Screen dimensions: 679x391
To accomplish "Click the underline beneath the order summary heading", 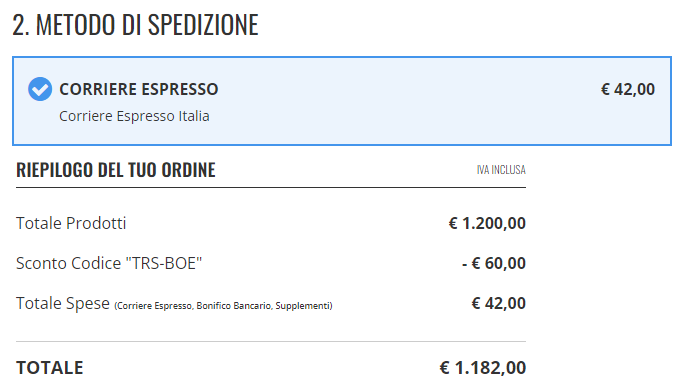I will click(x=271, y=187).
